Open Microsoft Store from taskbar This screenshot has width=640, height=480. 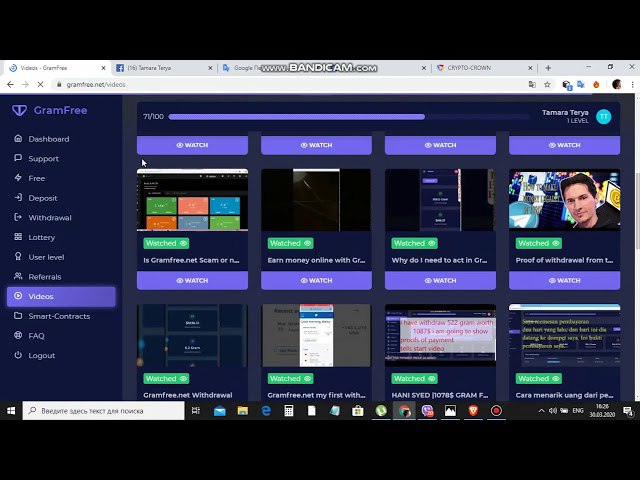tap(358, 411)
